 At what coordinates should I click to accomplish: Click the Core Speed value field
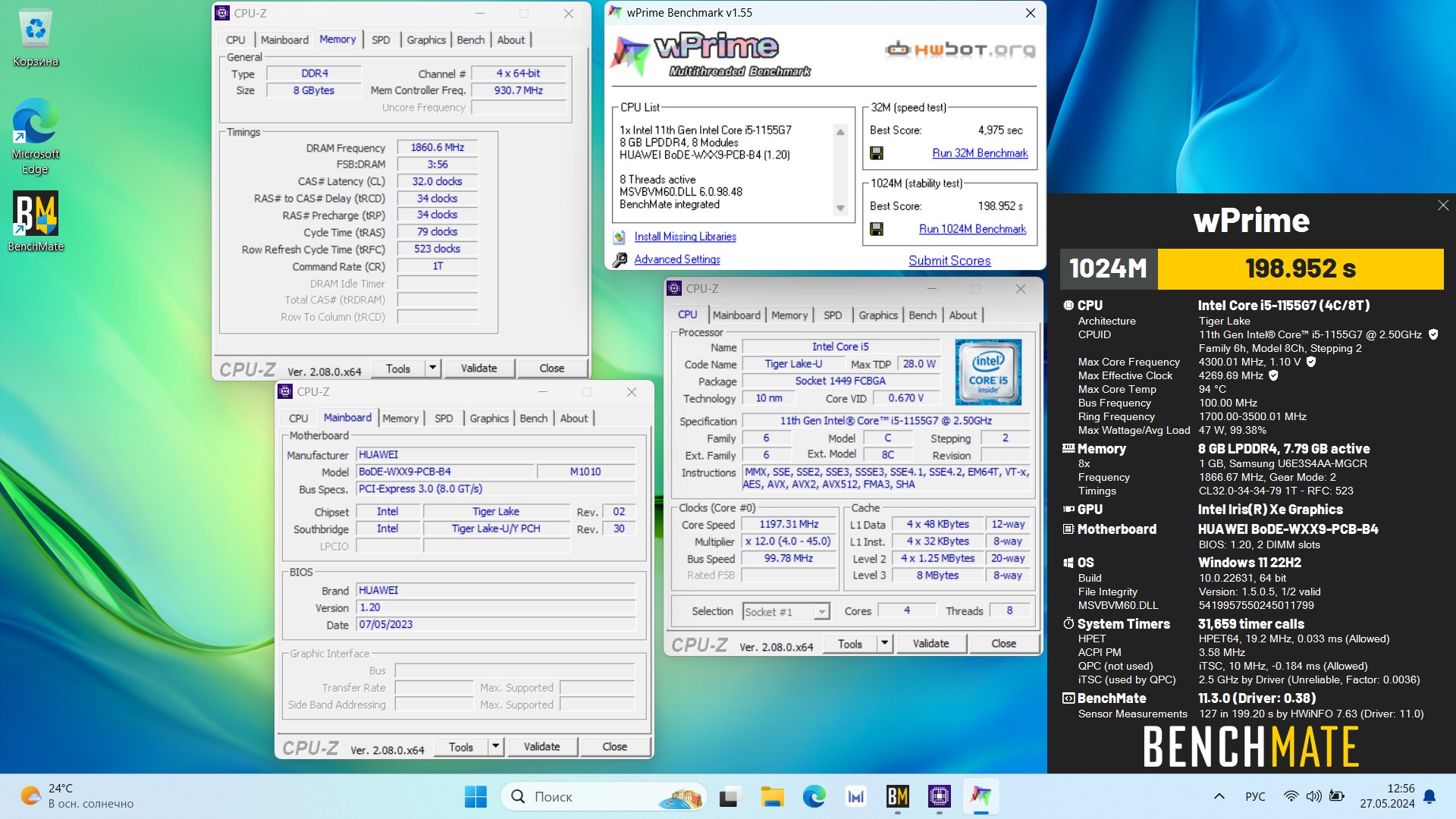coord(789,525)
